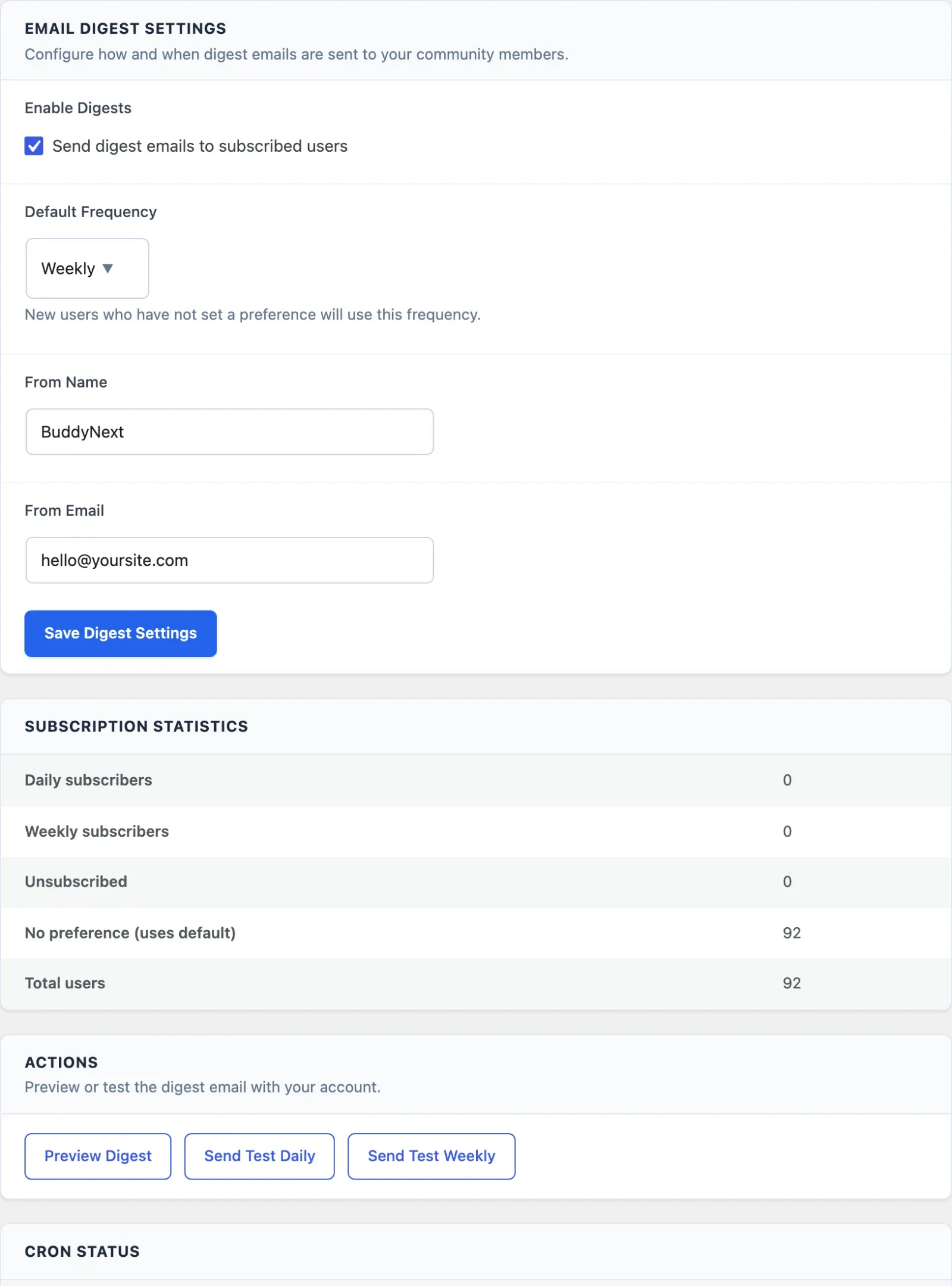952x1286 pixels.
Task: Click the 'Email Digest Settings' heading
Action: (126, 29)
